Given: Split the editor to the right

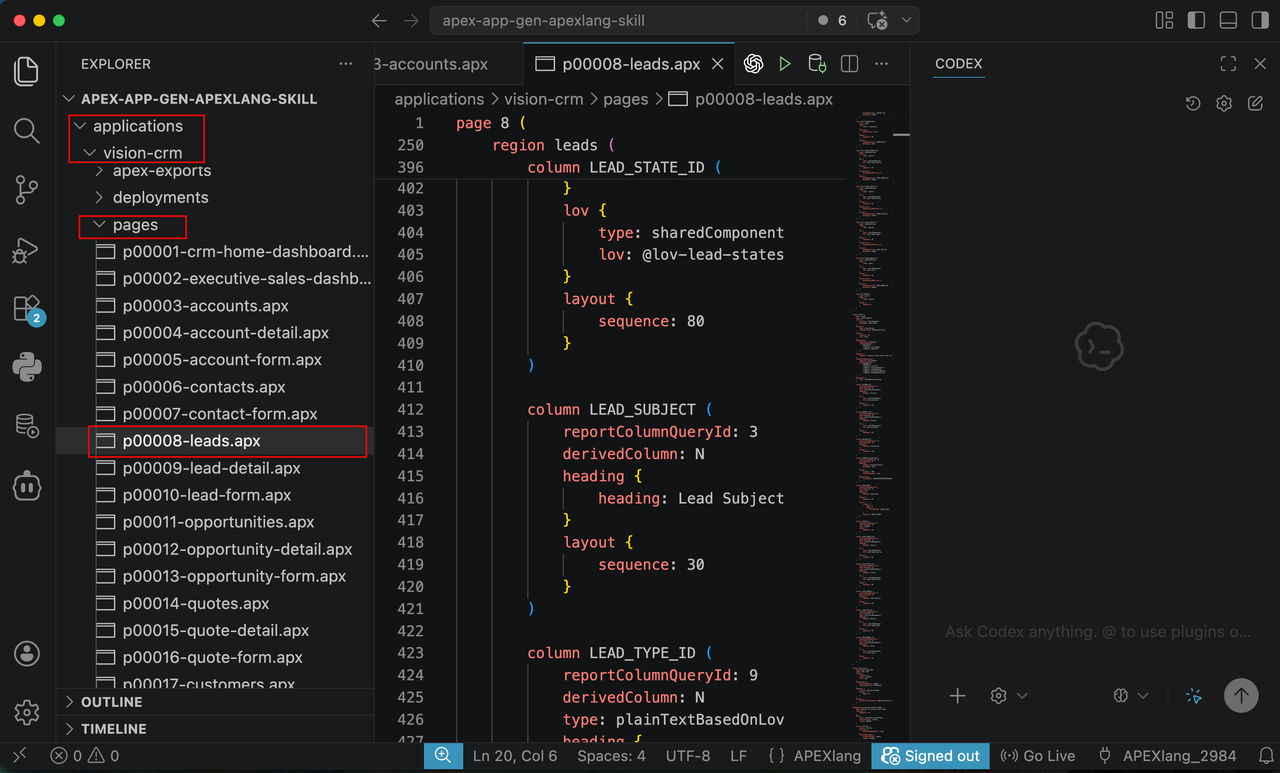Looking at the screenshot, I should pyautogui.click(x=850, y=64).
